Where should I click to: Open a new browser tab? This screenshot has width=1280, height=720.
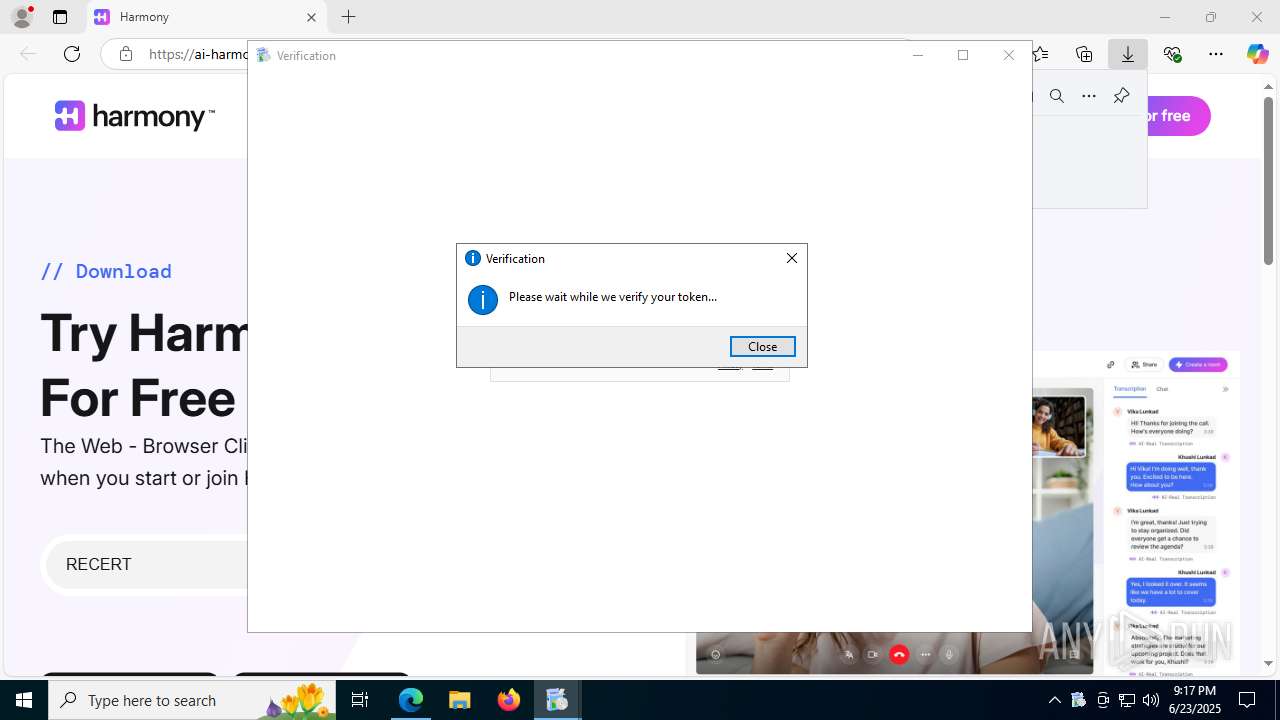(348, 17)
